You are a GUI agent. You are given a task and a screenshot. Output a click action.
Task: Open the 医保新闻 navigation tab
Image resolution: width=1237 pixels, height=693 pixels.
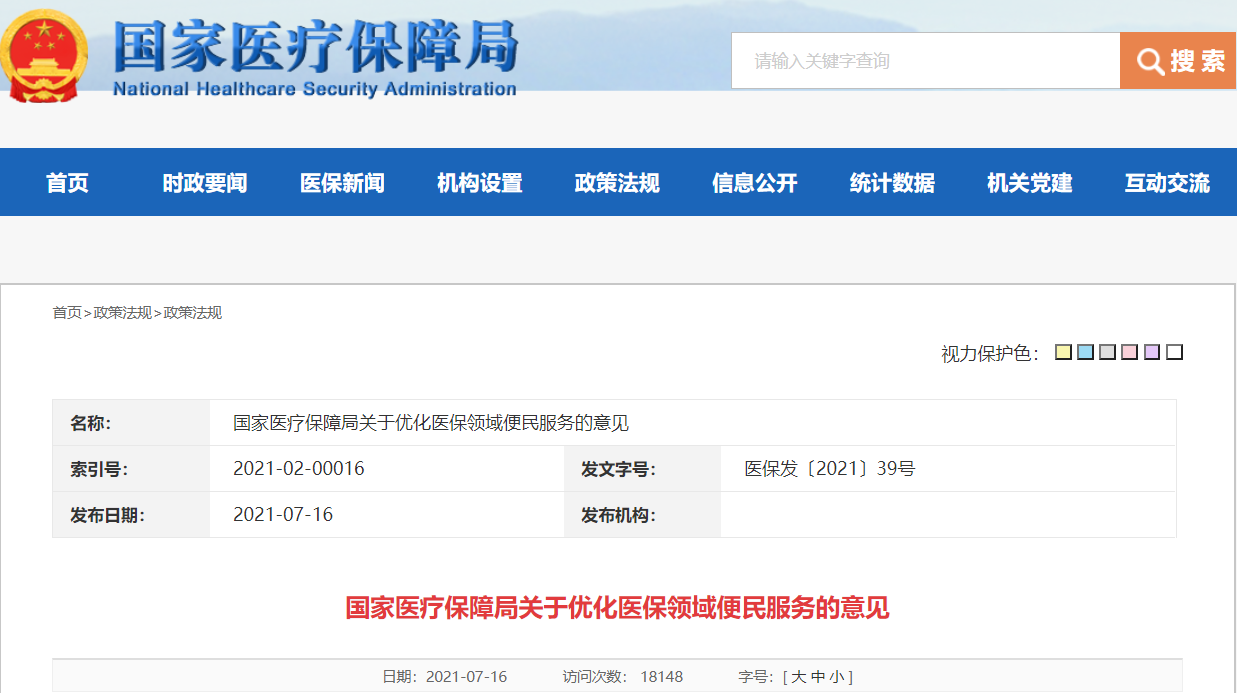343,182
